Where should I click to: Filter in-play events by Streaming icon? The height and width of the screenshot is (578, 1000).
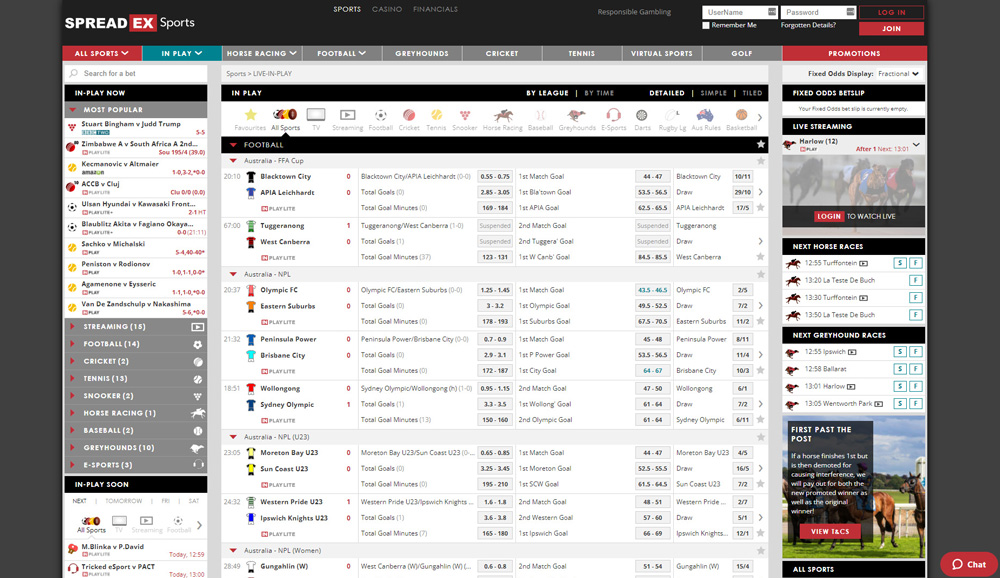(x=348, y=119)
